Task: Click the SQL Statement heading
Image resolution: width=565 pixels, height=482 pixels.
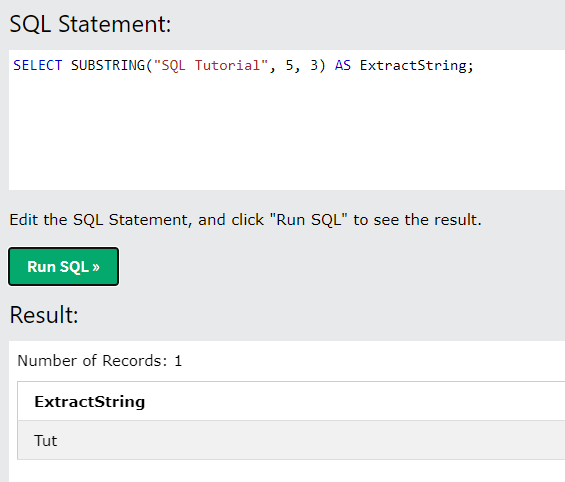Action: click(x=90, y=24)
